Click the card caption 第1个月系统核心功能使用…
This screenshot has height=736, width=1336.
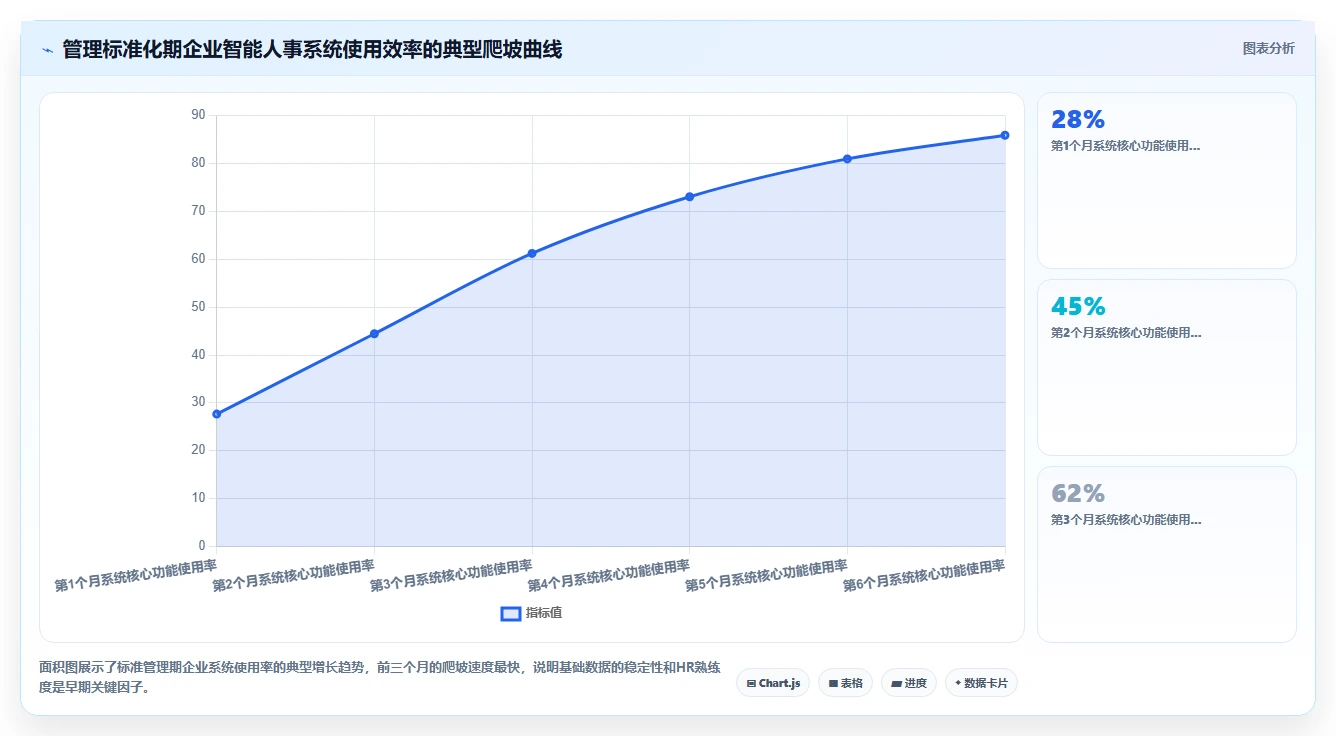1125,146
